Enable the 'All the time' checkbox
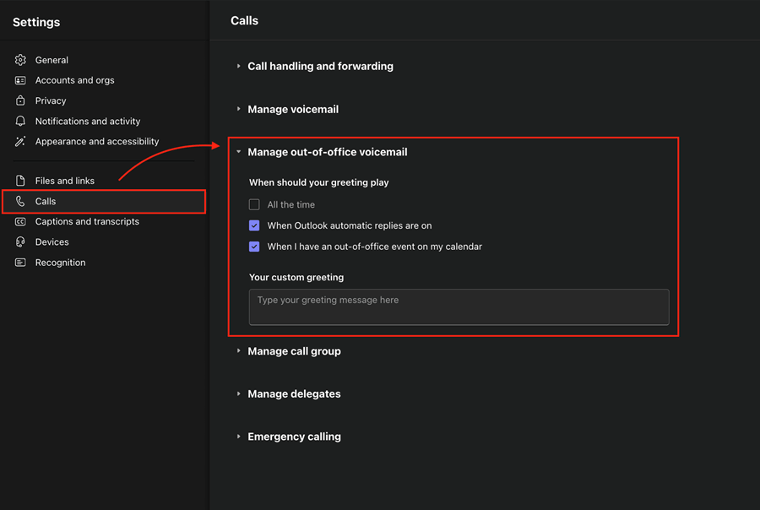Image resolution: width=760 pixels, height=510 pixels. pos(254,205)
